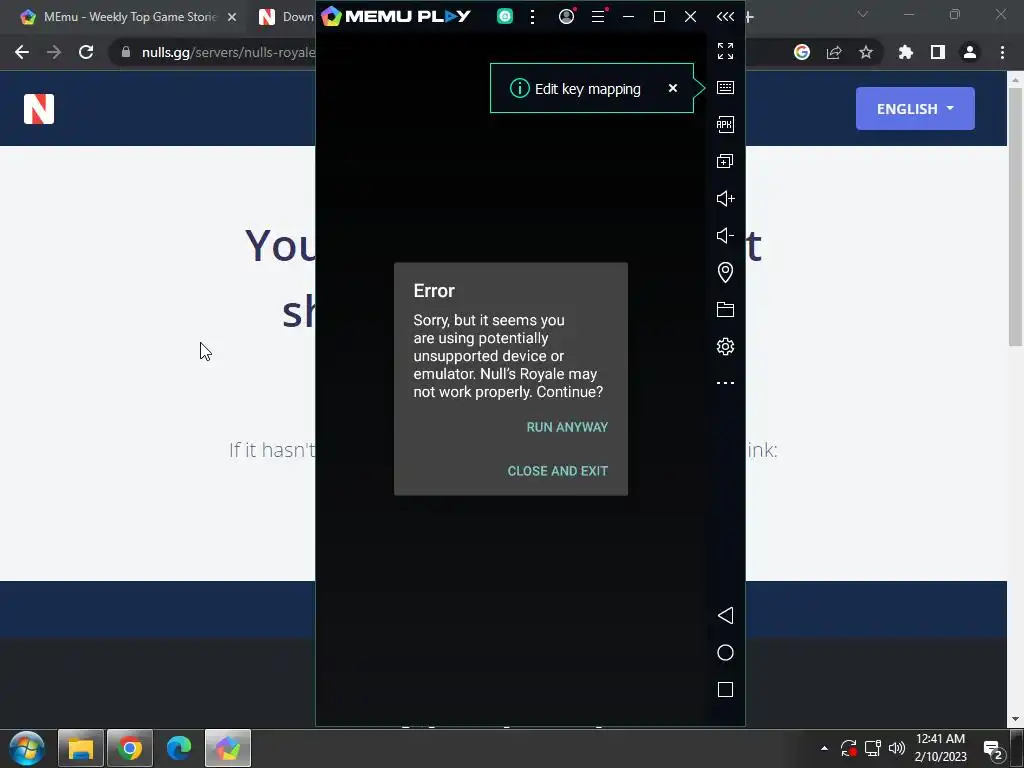Viewport: 1024px width, 768px height.
Task: Increase the volume in the MEmu sidebar
Action: tap(725, 199)
